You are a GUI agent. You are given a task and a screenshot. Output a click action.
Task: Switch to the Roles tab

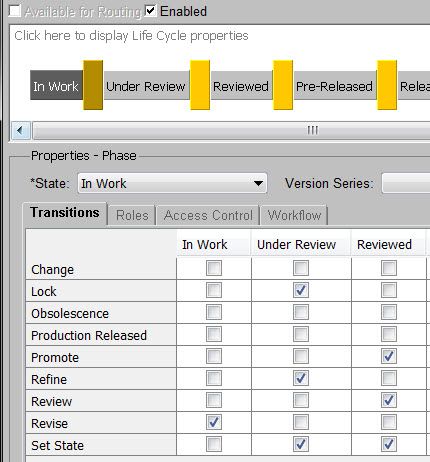pyautogui.click(x=132, y=215)
